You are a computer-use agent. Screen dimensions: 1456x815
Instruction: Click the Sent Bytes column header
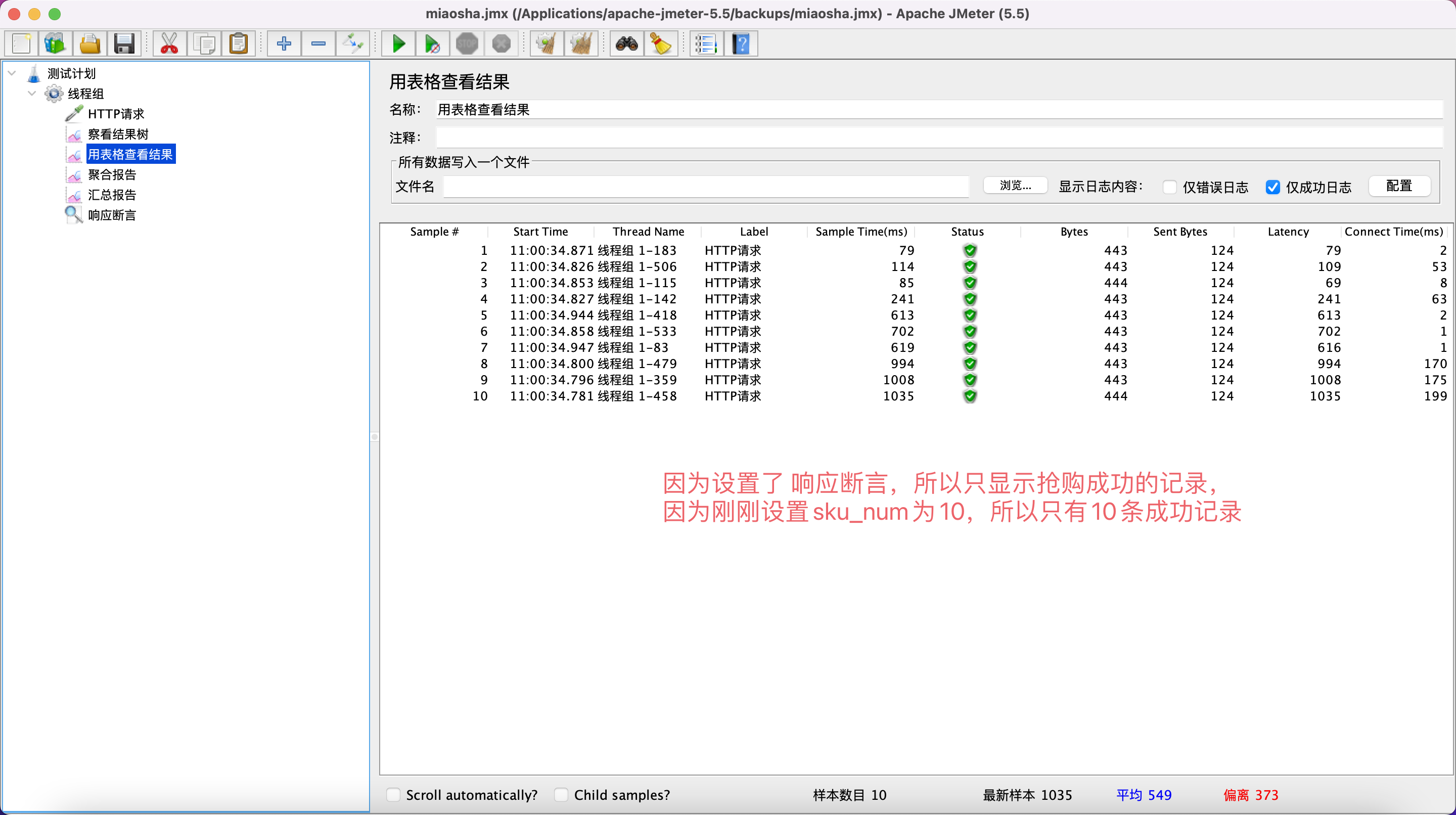coord(1180,232)
